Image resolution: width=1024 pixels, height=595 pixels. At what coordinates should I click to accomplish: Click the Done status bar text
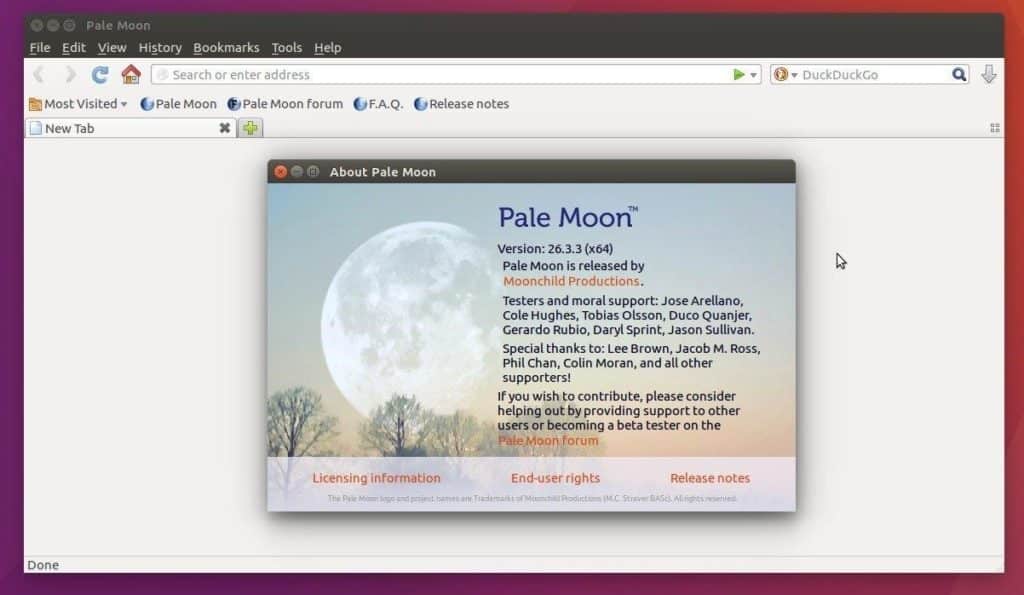click(x=43, y=565)
